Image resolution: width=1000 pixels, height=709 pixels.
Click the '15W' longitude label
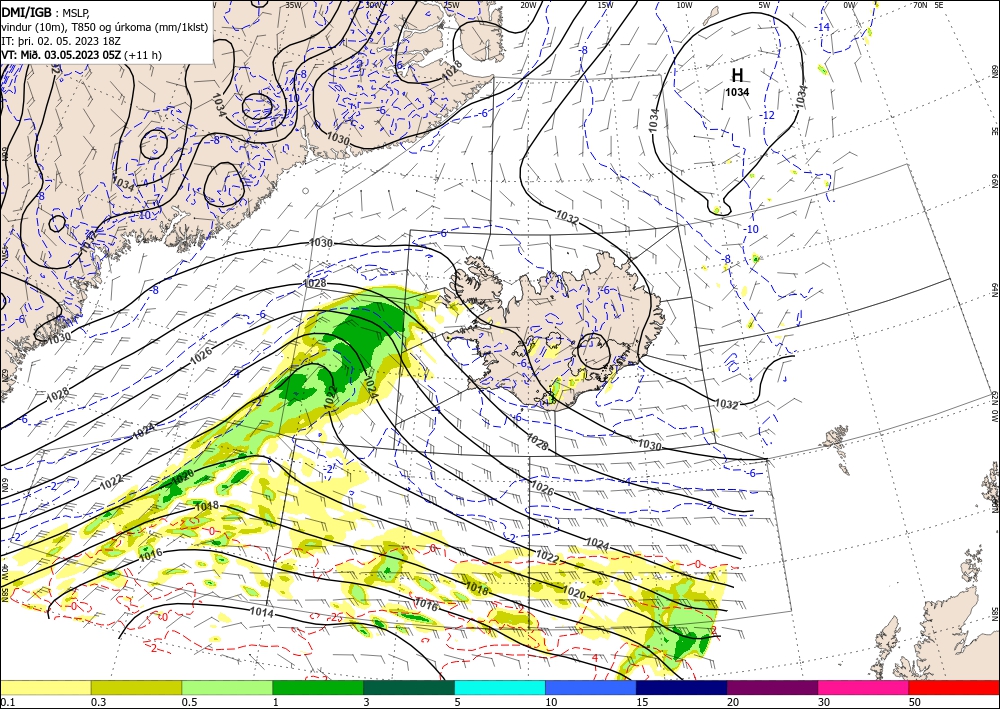[606, 5]
